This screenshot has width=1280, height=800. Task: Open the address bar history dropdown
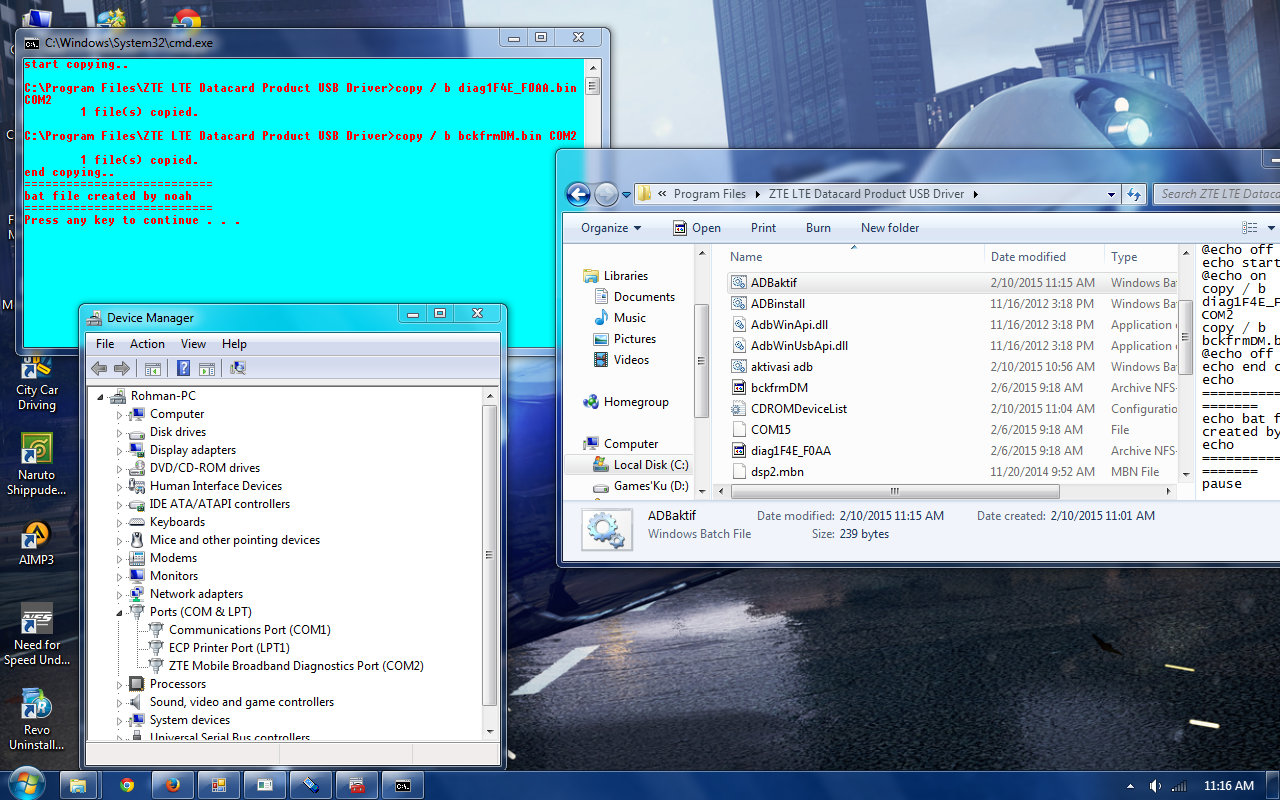(x=1111, y=195)
